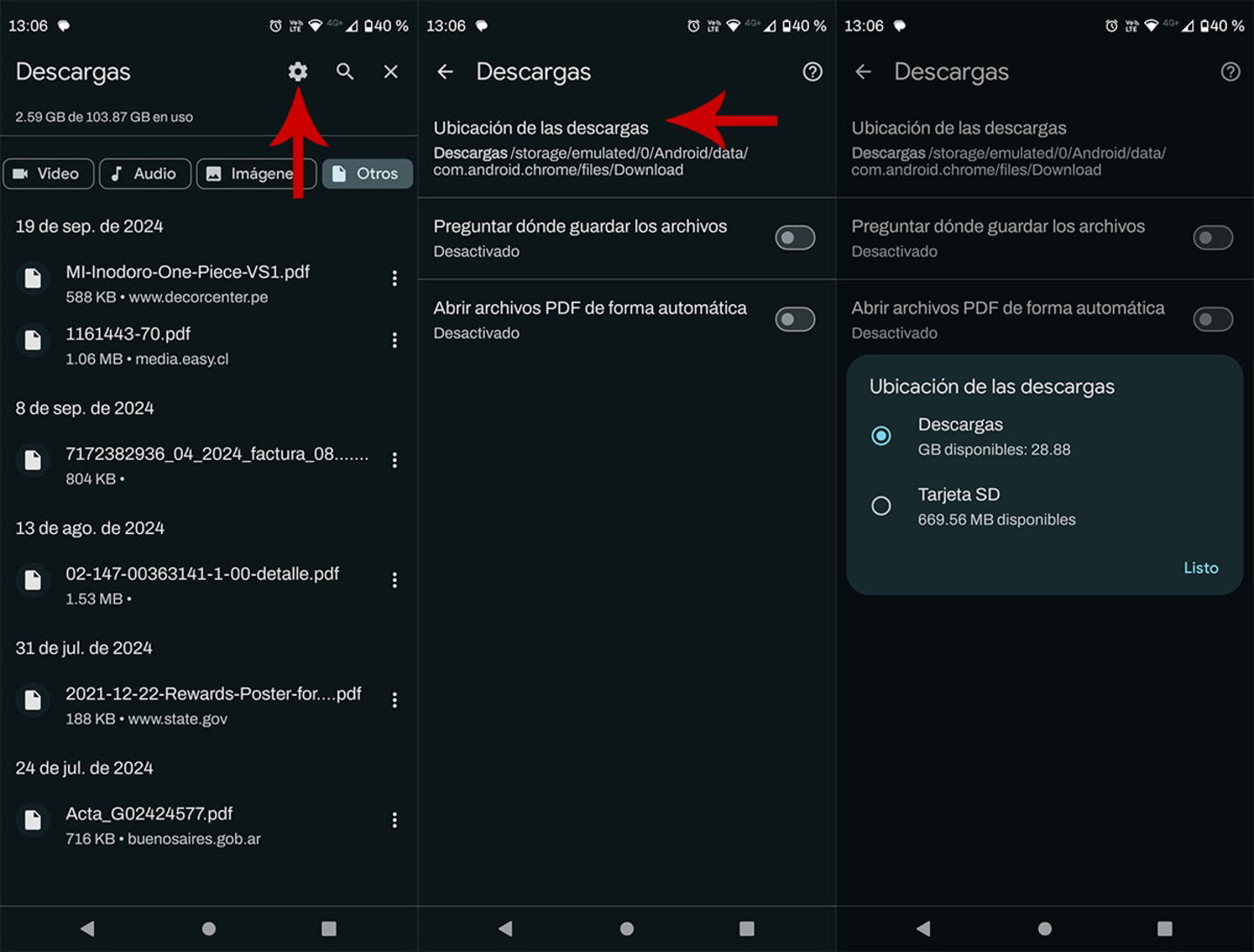This screenshot has height=952, width=1254.
Task: Tap date header 24 de jul. de 2024
Action: coord(84,768)
